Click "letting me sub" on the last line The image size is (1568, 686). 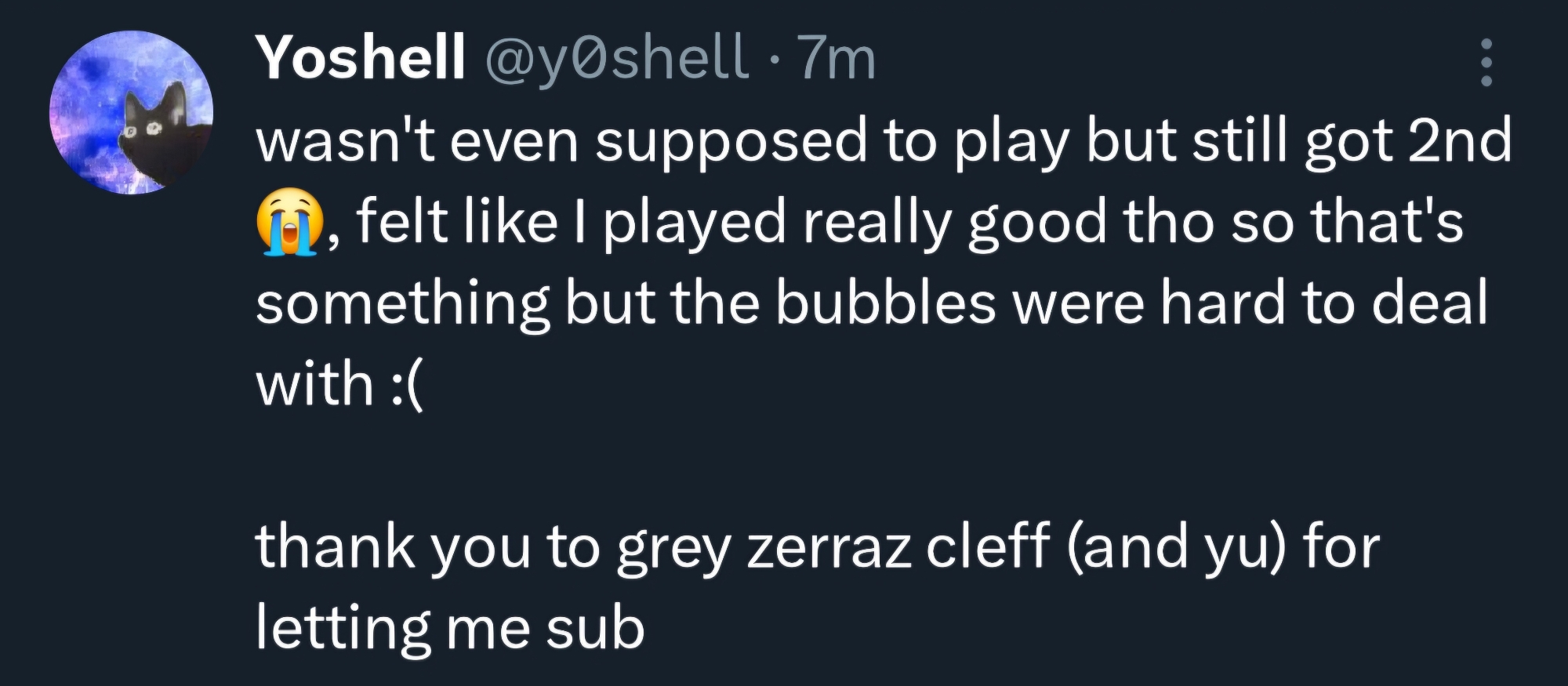tap(450, 627)
